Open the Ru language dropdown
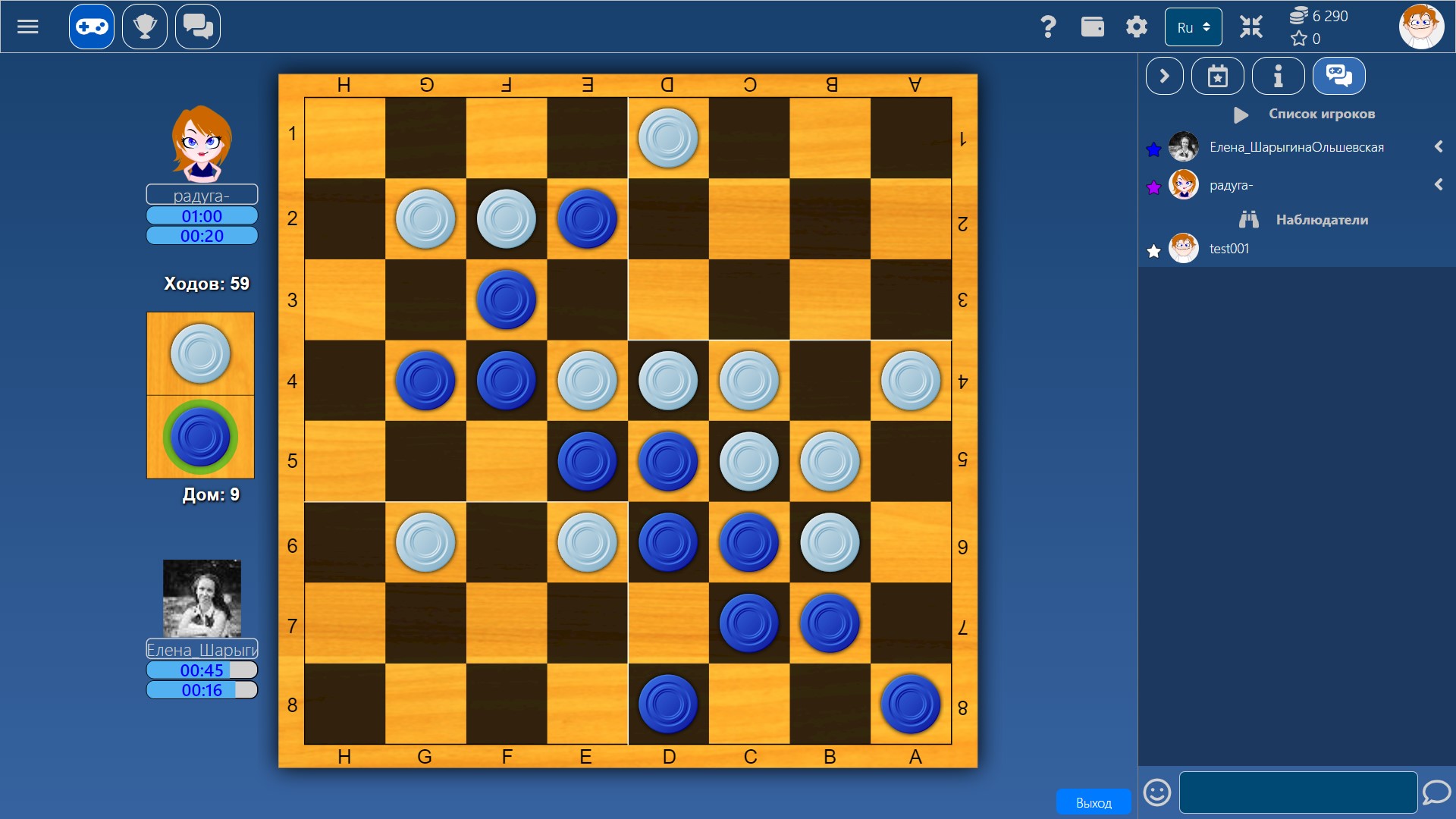1456x819 pixels. click(x=1193, y=27)
